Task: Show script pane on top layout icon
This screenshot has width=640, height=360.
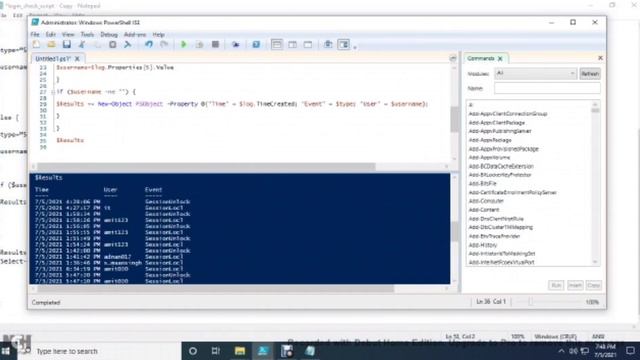Action: pyautogui.click(x=277, y=44)
